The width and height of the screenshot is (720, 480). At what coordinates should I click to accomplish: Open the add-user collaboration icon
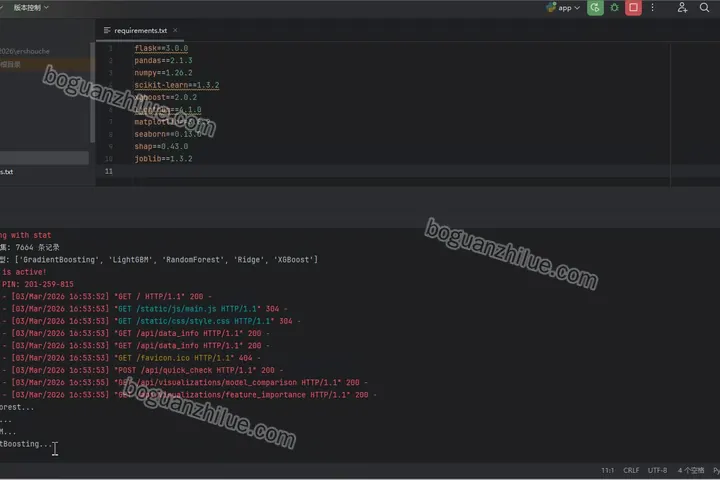point(682,8)
